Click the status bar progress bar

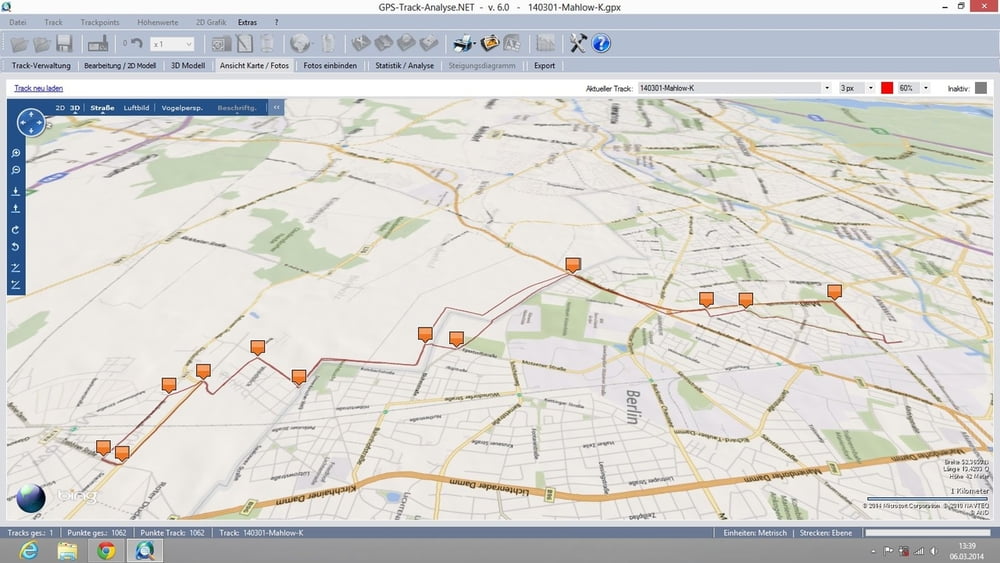927,532
